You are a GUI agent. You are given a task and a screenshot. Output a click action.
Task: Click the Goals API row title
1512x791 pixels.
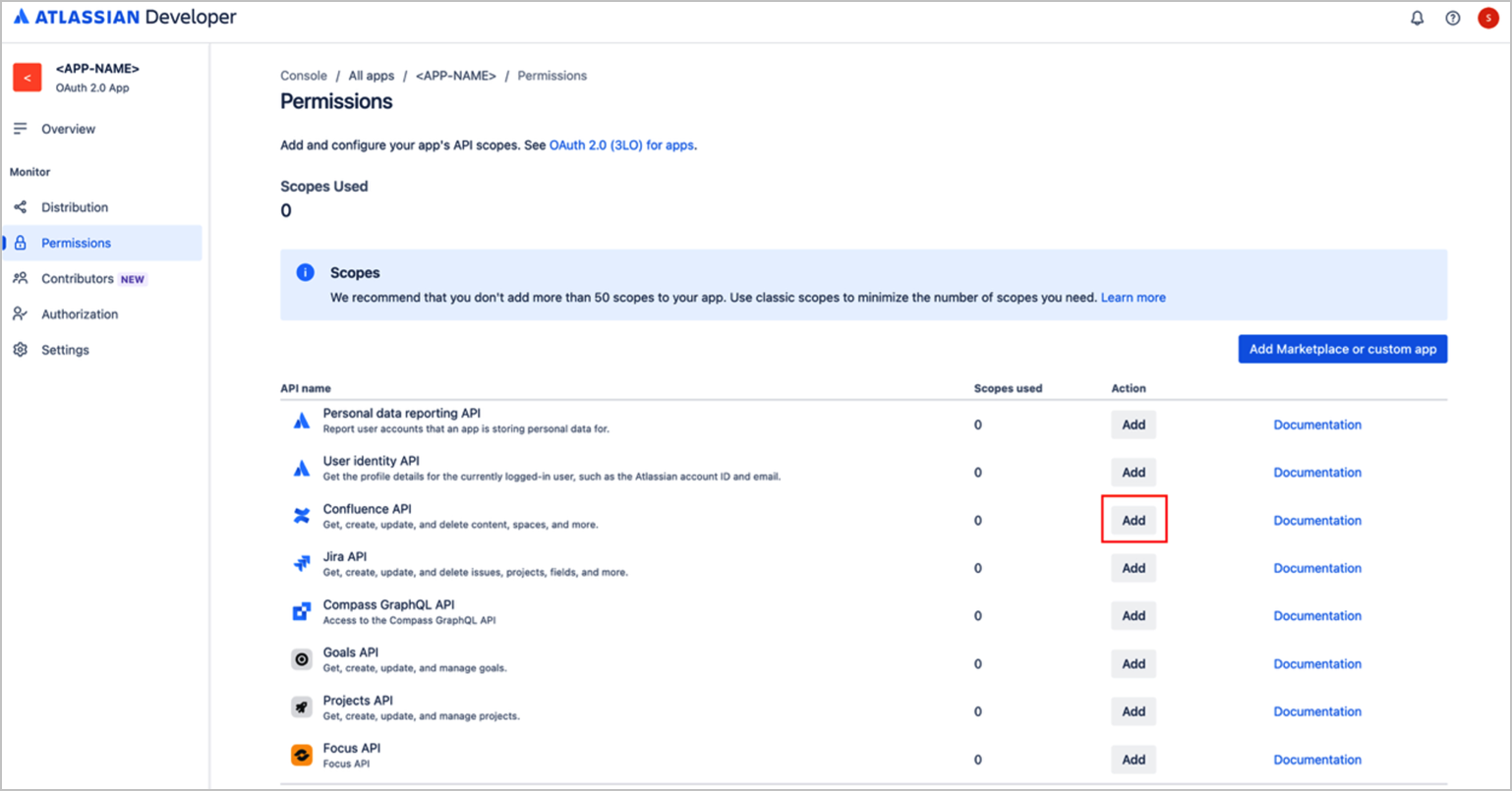point(351,652)
